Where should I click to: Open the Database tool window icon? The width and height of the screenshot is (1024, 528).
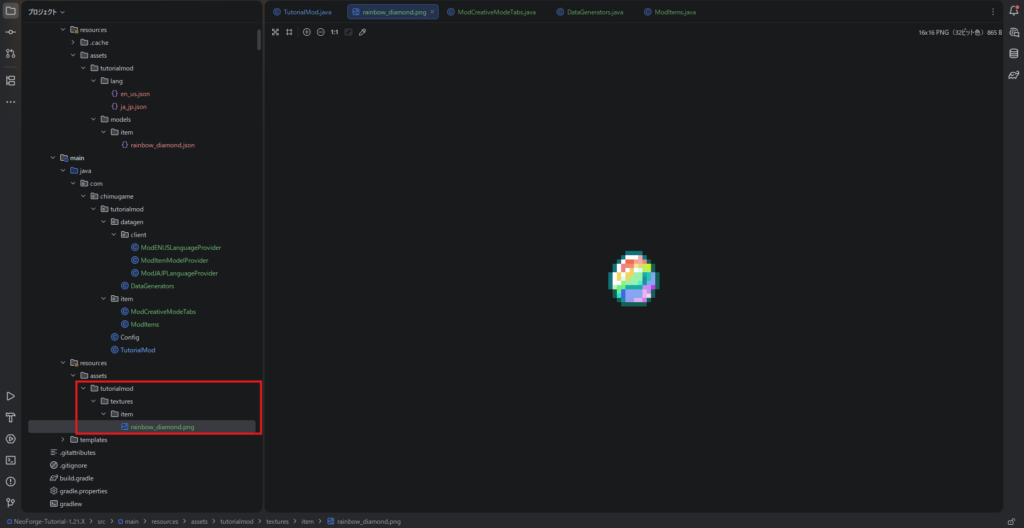click(x=1013, y=54)
